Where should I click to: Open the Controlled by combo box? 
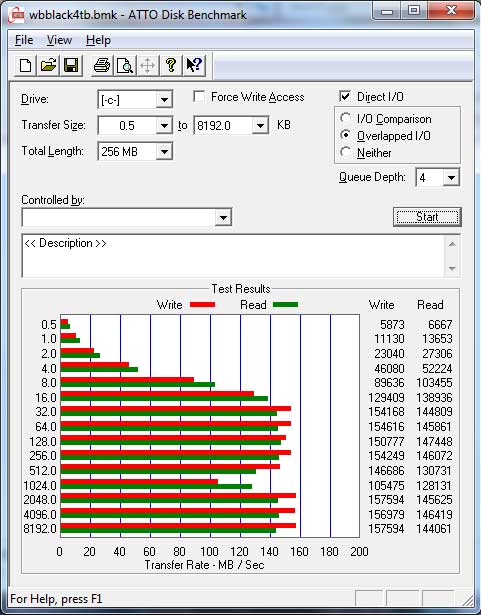(127, 217)
